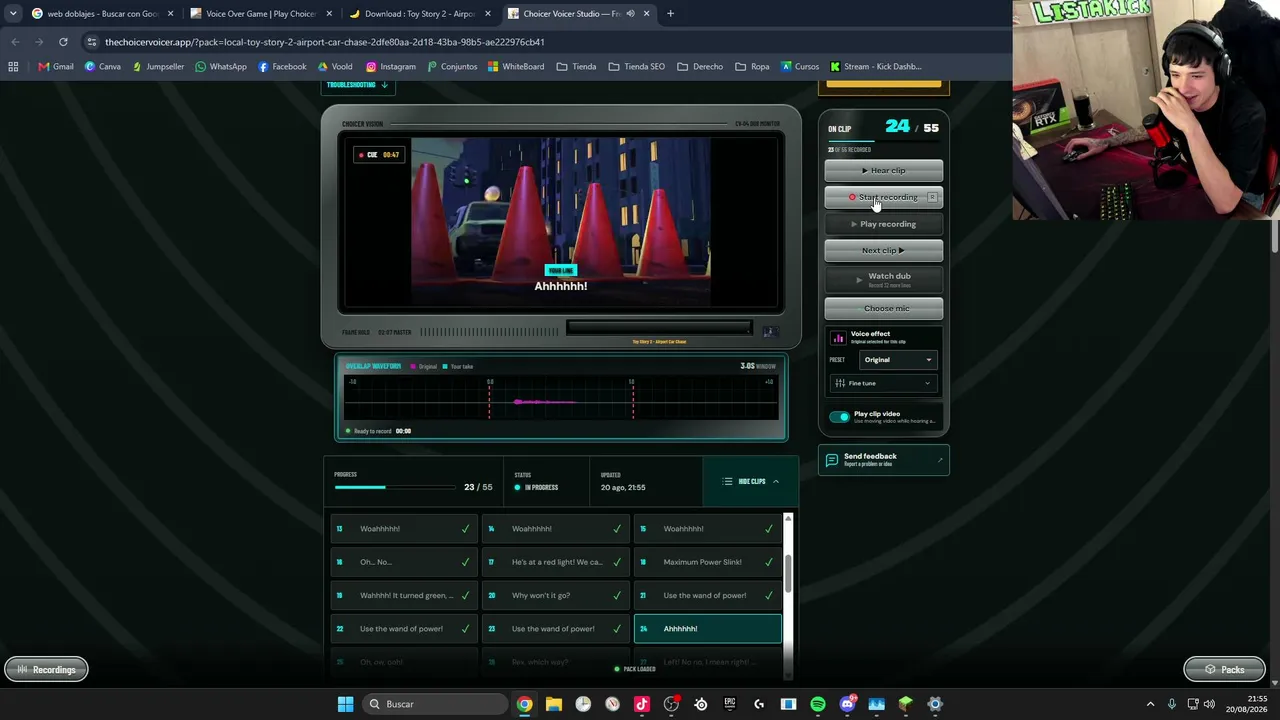Click the small button beside the monitor bar
The image size is (1280, 720).
coord(770,331)
